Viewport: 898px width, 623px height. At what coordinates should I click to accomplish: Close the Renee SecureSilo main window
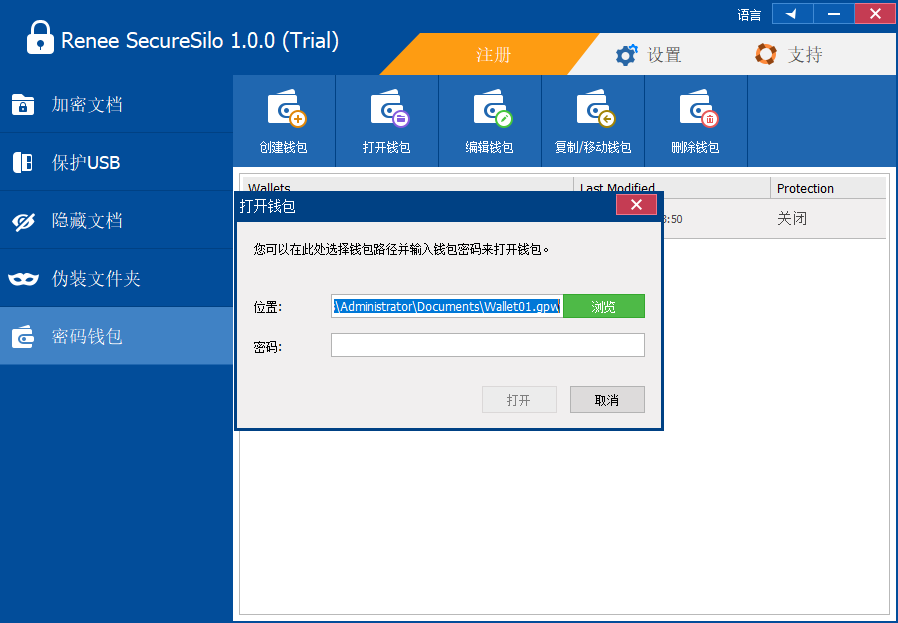click(x=875, y=14)
